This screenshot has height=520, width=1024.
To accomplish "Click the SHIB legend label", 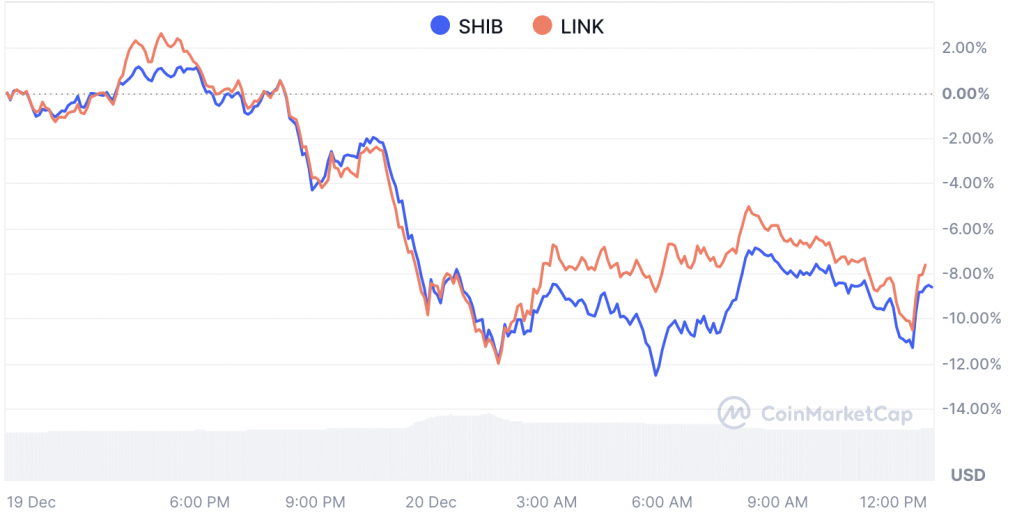I will pyautogui.click(x=481, y=27).
